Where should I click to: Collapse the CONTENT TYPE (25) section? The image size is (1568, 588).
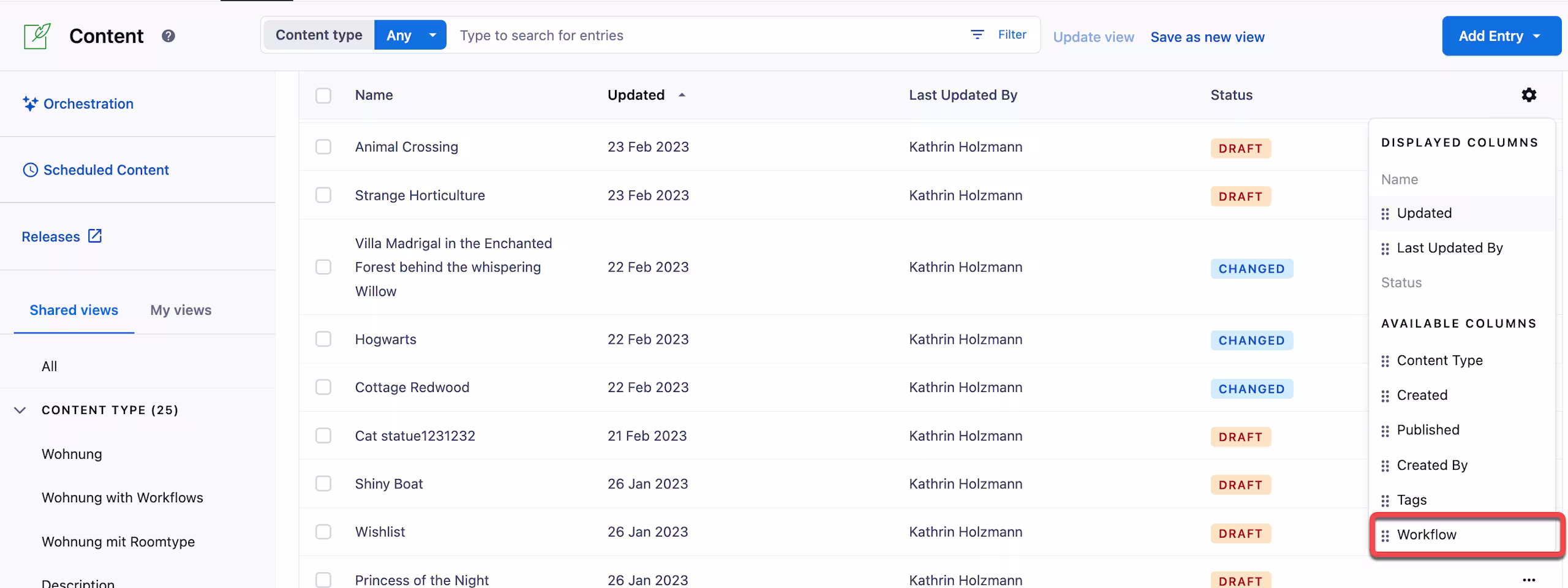click(20, 410)
